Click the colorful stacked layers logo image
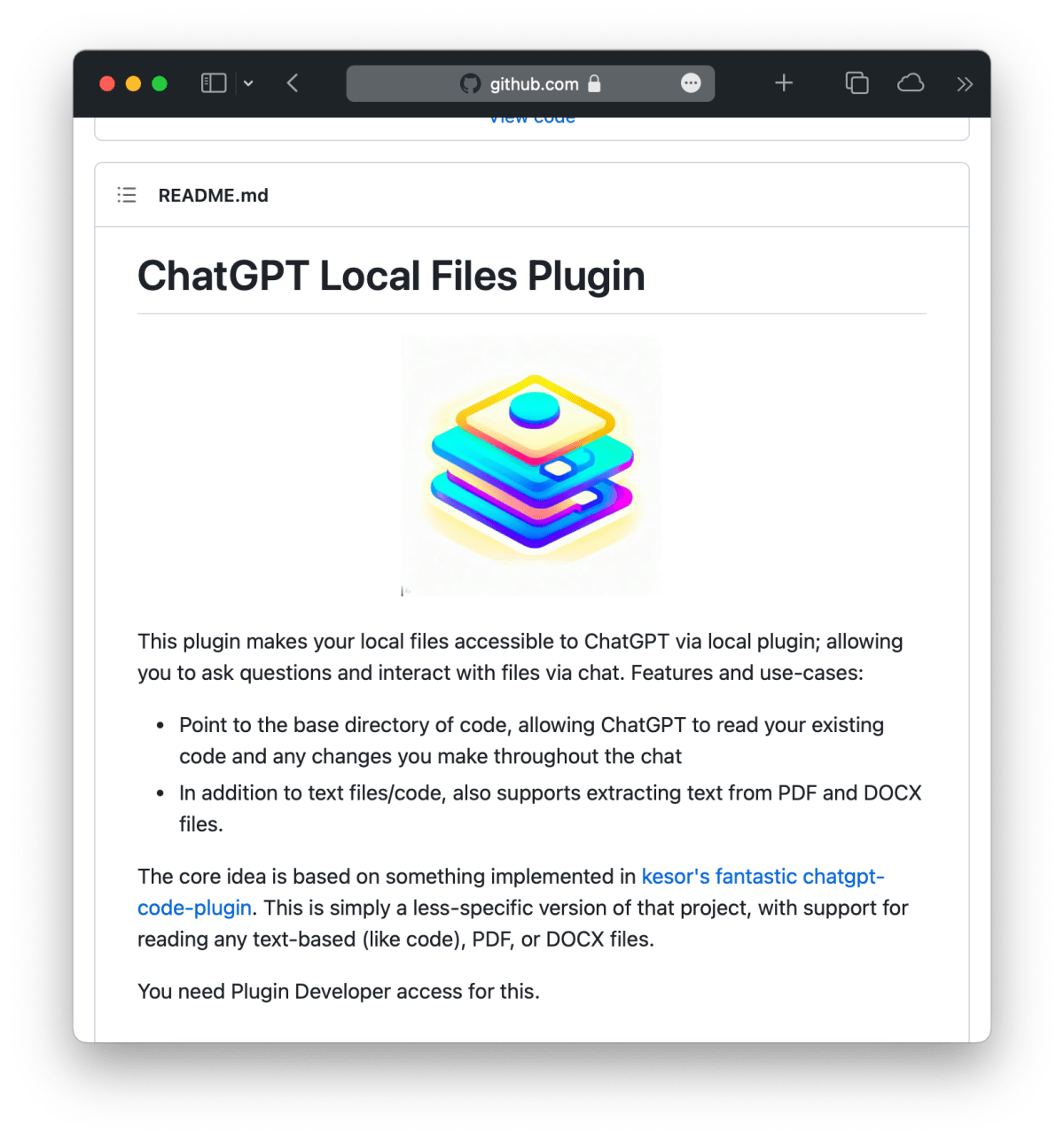The height and width of the screenshot is (1139, 1064). (x=532, y=465)
